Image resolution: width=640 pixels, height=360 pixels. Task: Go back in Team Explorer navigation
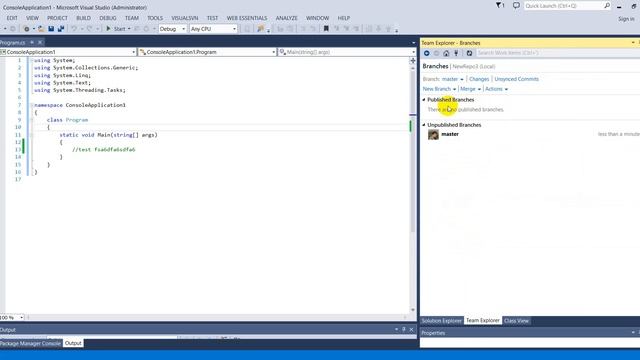(427, 53)
